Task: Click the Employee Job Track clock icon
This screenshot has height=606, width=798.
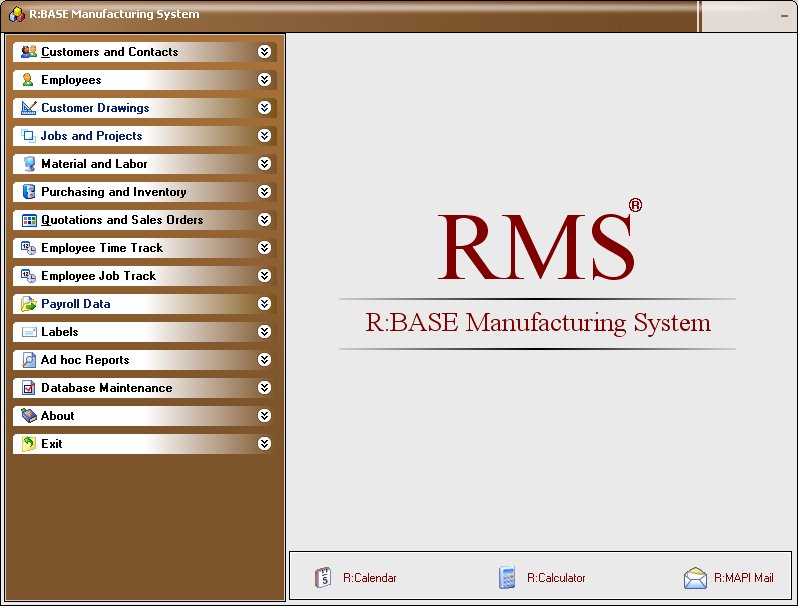Action: 28,276
